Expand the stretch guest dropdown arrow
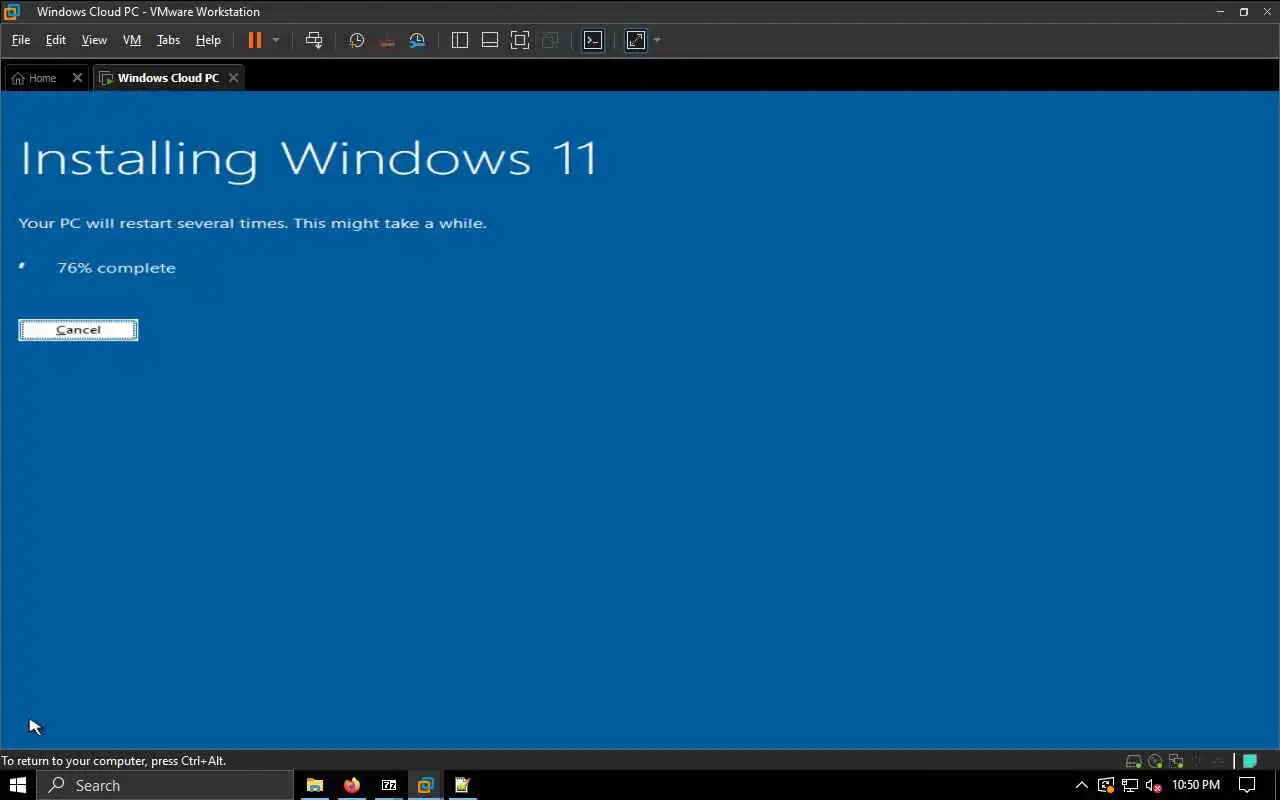This screenshot has width=1280, height=800. [x=657, y=40]
